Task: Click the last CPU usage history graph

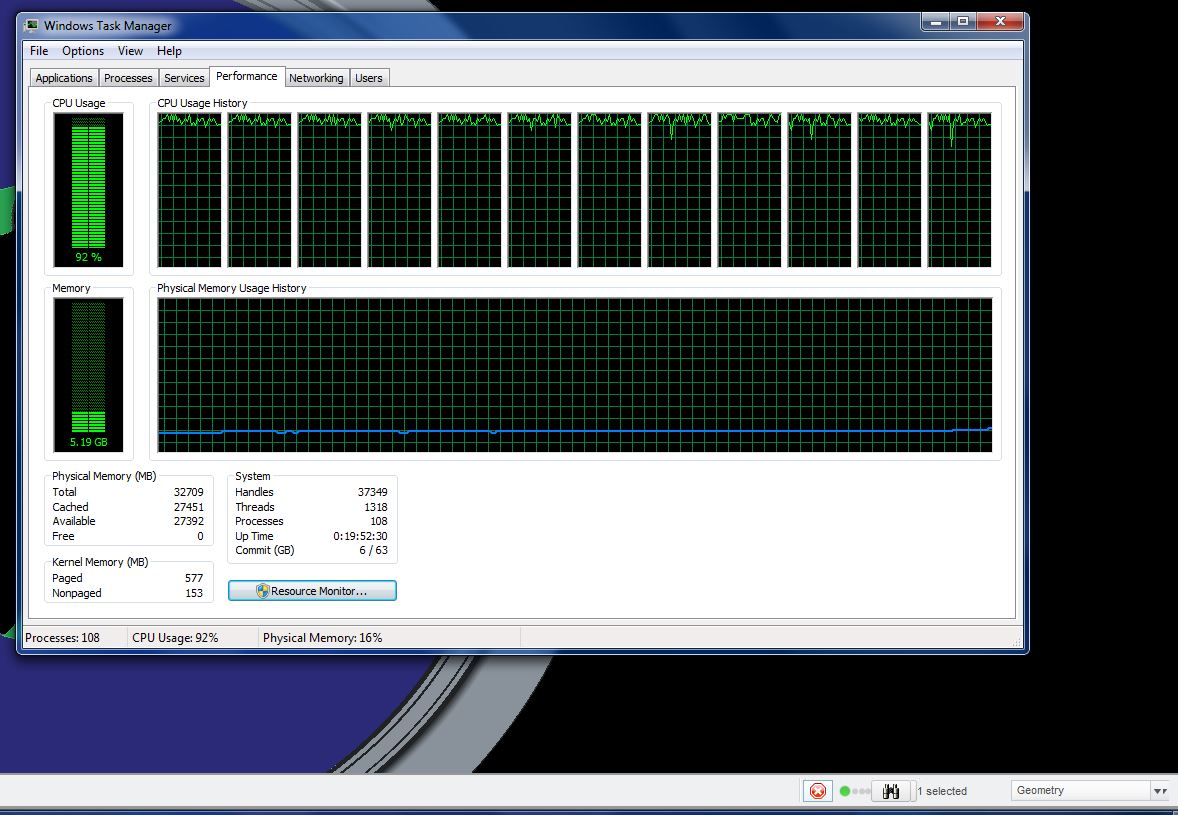Action: click(x=959, y=190)
